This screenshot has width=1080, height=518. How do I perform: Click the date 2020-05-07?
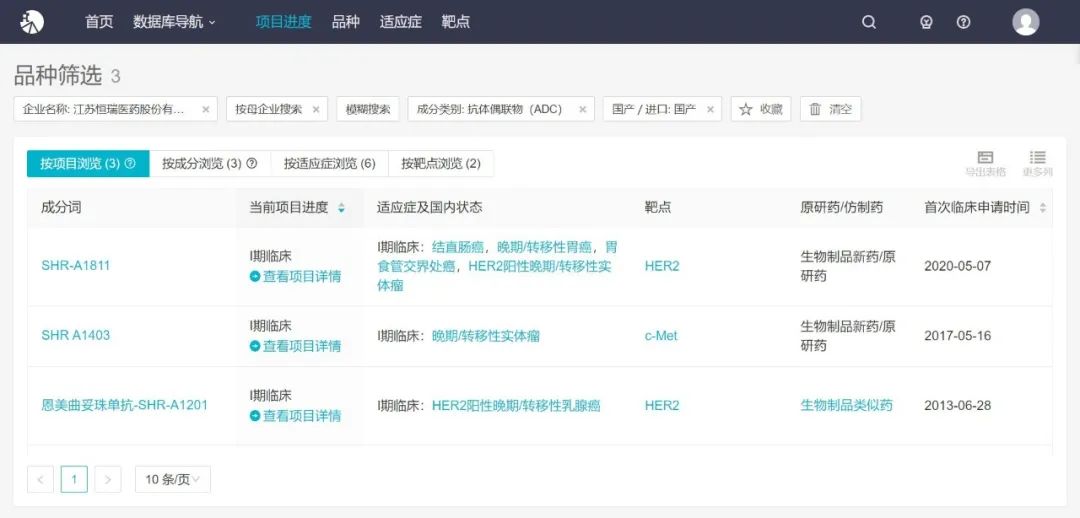pyautogui.click(x=957, y=266)
